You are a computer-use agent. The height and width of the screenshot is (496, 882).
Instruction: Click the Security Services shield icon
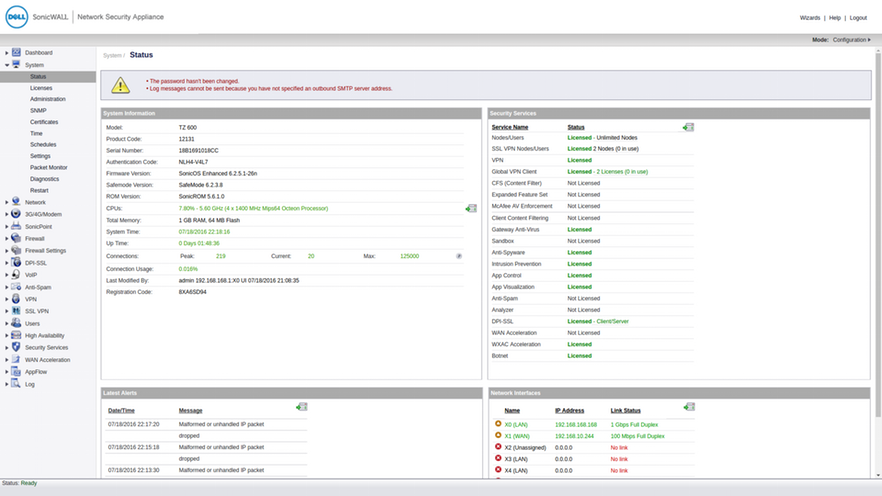[x=16, y=348]
